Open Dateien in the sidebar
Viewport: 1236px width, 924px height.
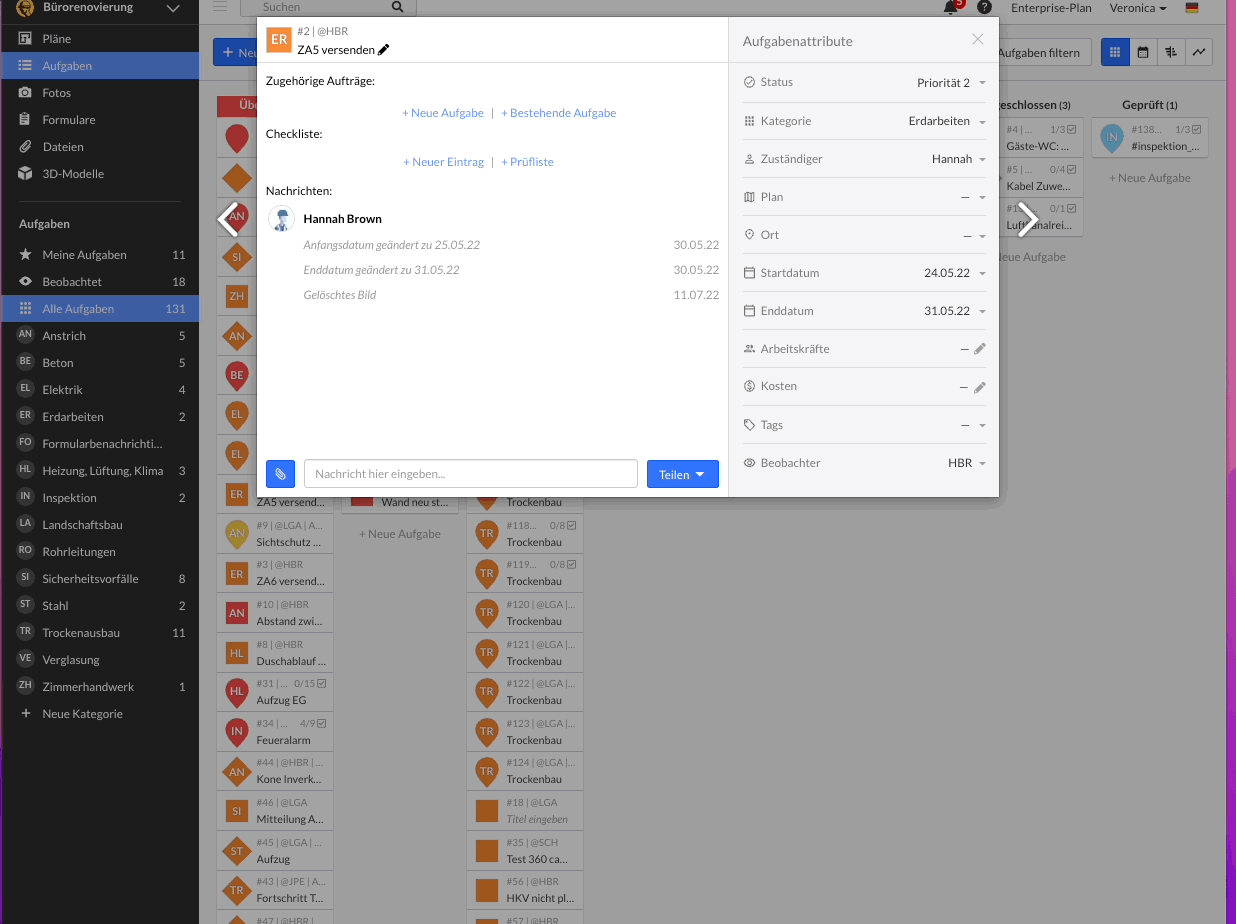tap(100, 147)
